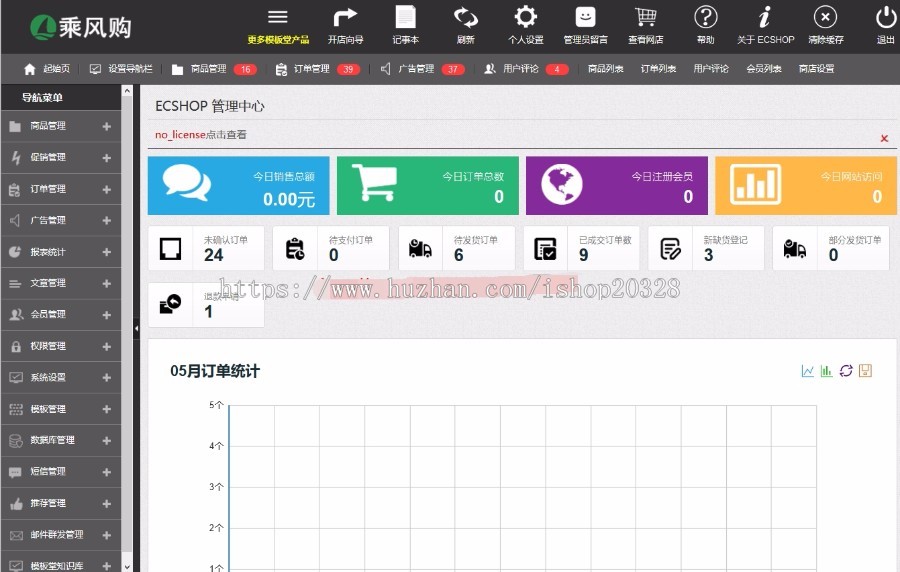This screenshot has height=572, width=900.
Task: Open 广告管理 tab with badge 37
Action: click(422, 69)
